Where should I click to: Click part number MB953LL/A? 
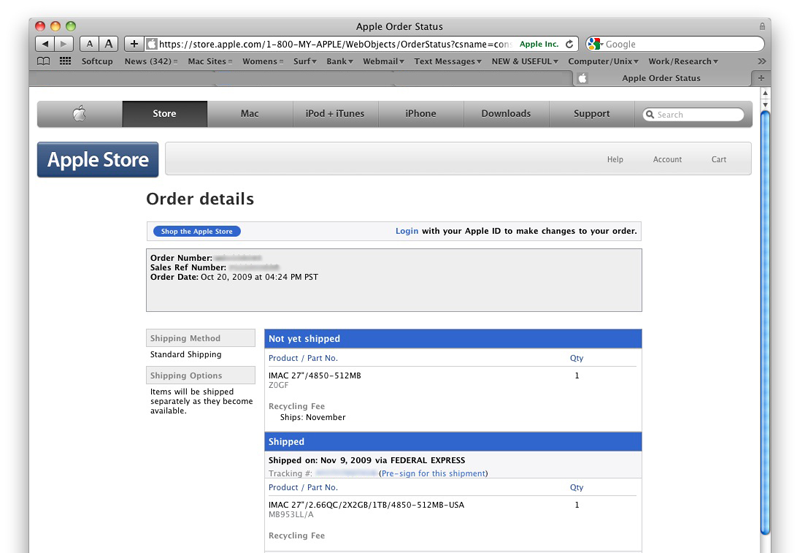click(291, 514)
